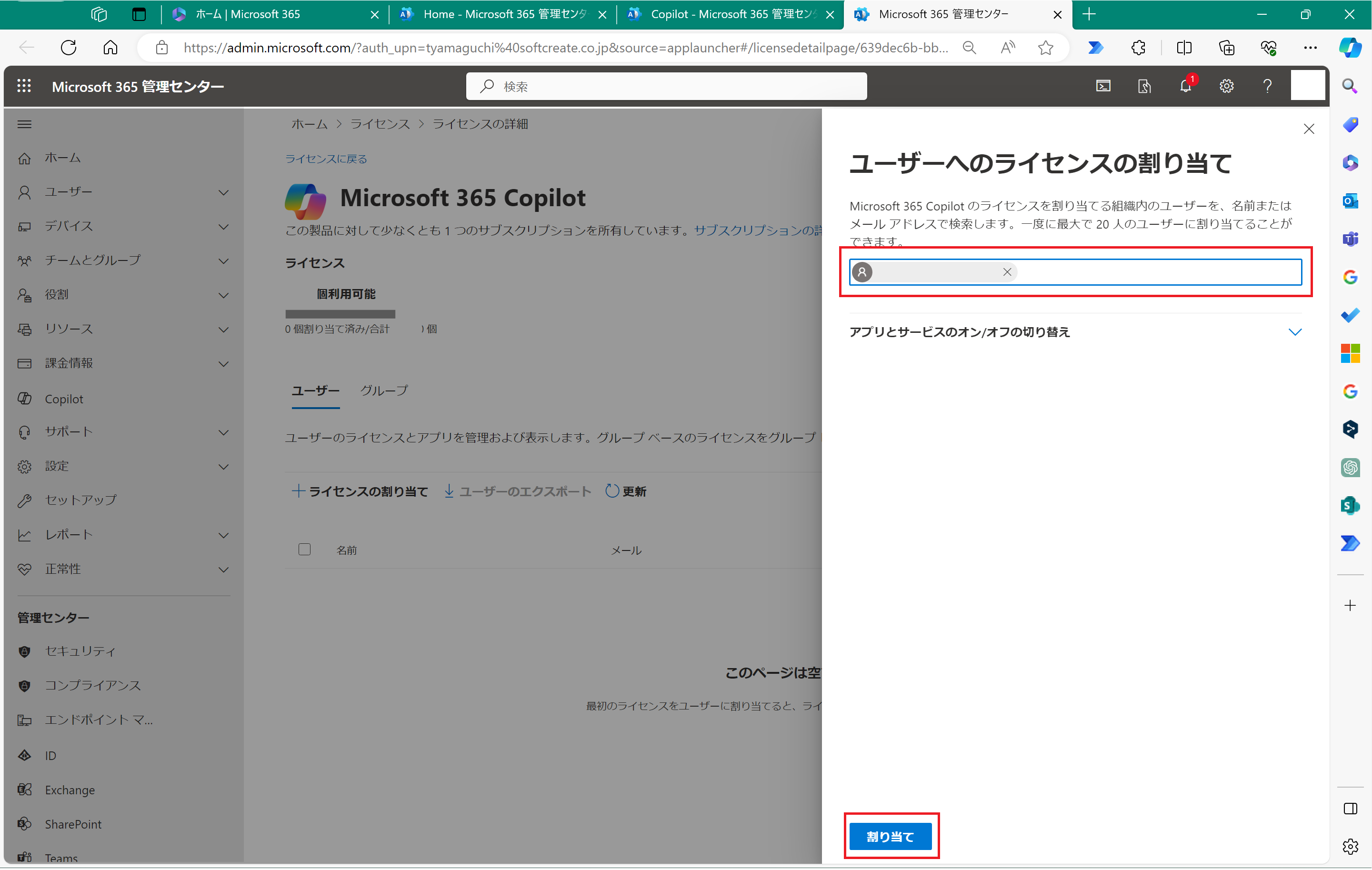Expand the ユーザー navigation section
This screenshot has height=870, width=1372.
click(x=224, y=192)
